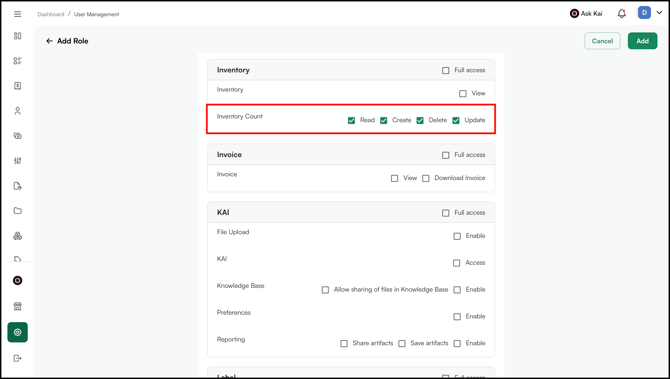Go to Dashboard breadcrumb
Viewport: 670px width, 379px height.
[50, 14]
